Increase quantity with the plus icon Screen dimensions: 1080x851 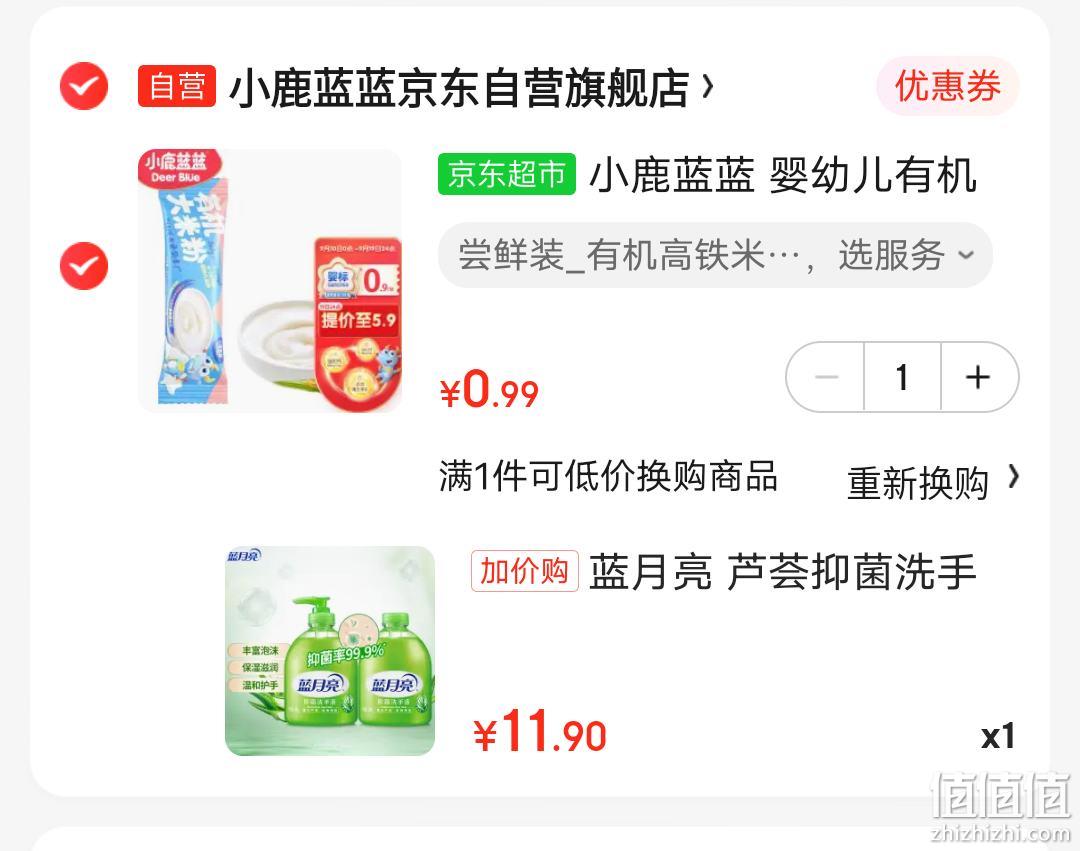point(978,377)
